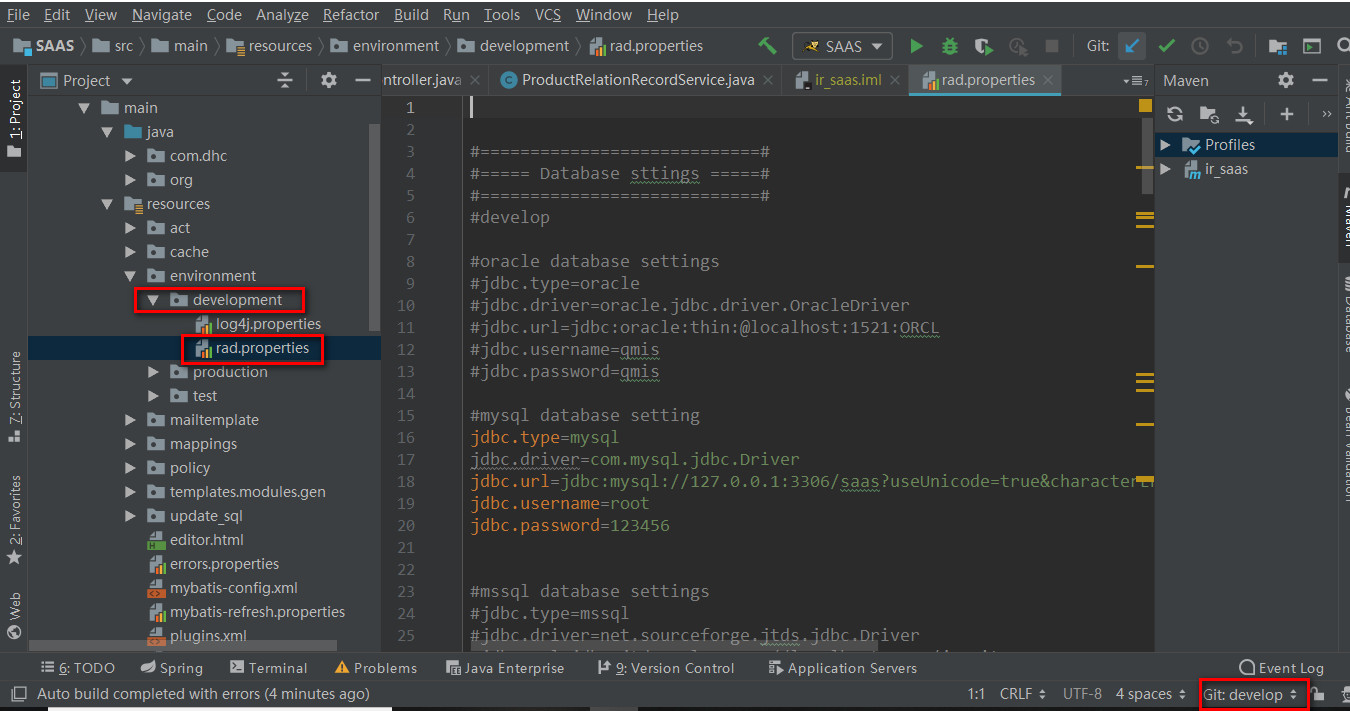Expand the ir_saas node in Maven panel
The image size is (1350, 711).
pos(1167,168)
